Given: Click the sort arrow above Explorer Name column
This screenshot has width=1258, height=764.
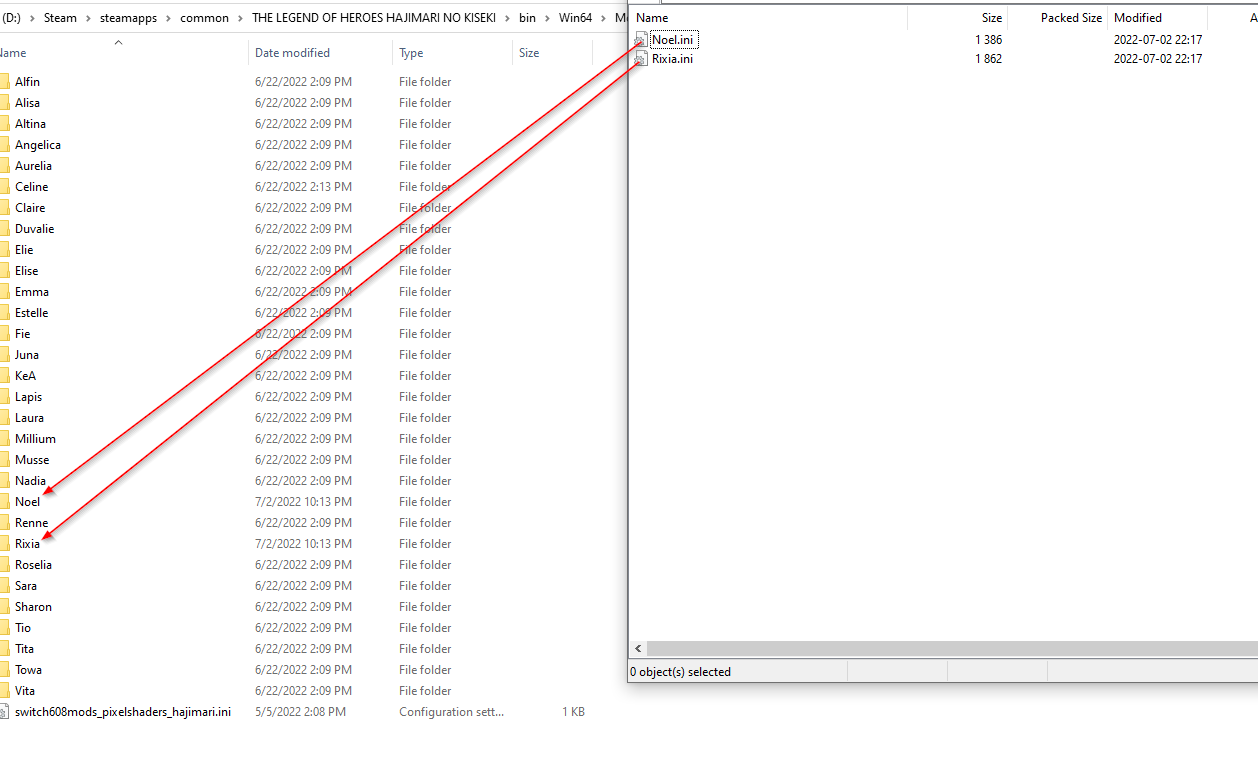Looking at the screenshot, I should click(119, 42).
